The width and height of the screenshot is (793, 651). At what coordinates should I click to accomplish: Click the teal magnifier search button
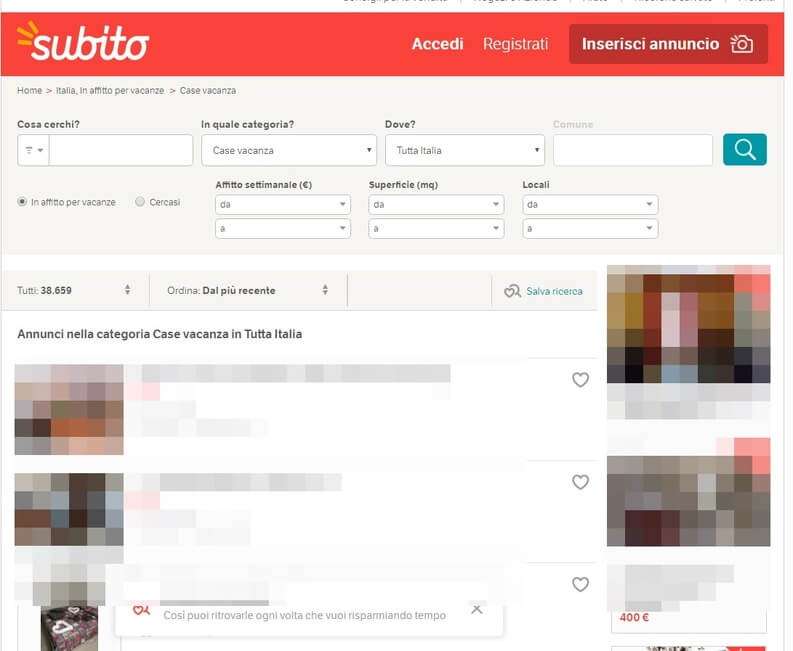point(744,150)
